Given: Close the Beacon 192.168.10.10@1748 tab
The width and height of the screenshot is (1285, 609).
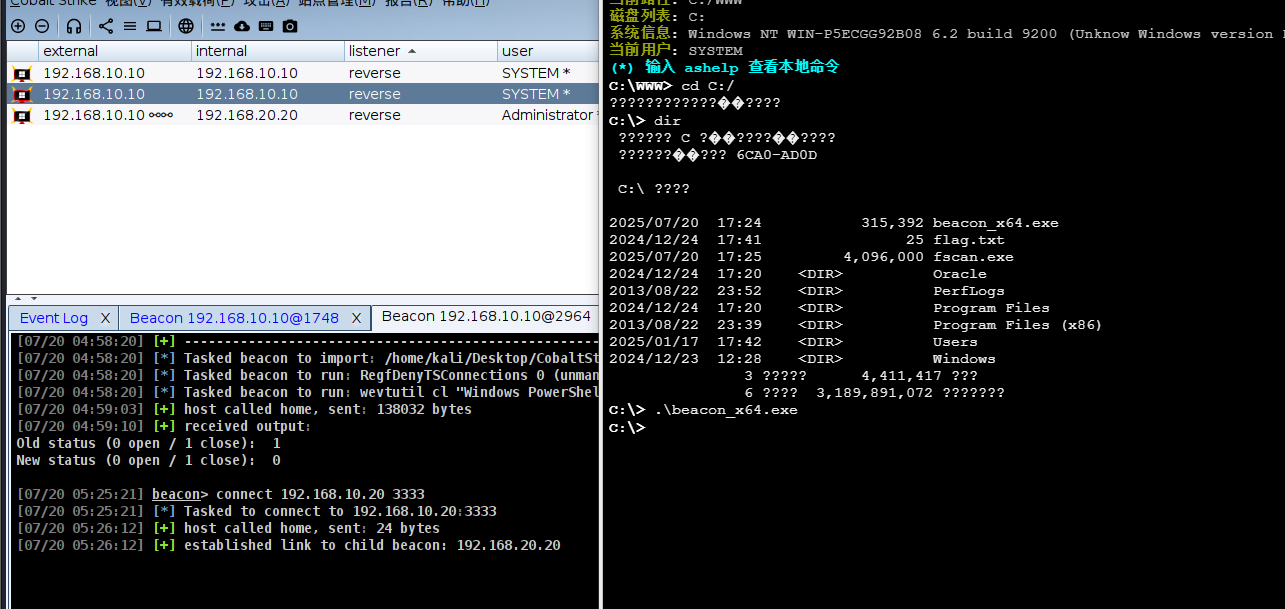Looking at the screenshot, I should point(356,318).
